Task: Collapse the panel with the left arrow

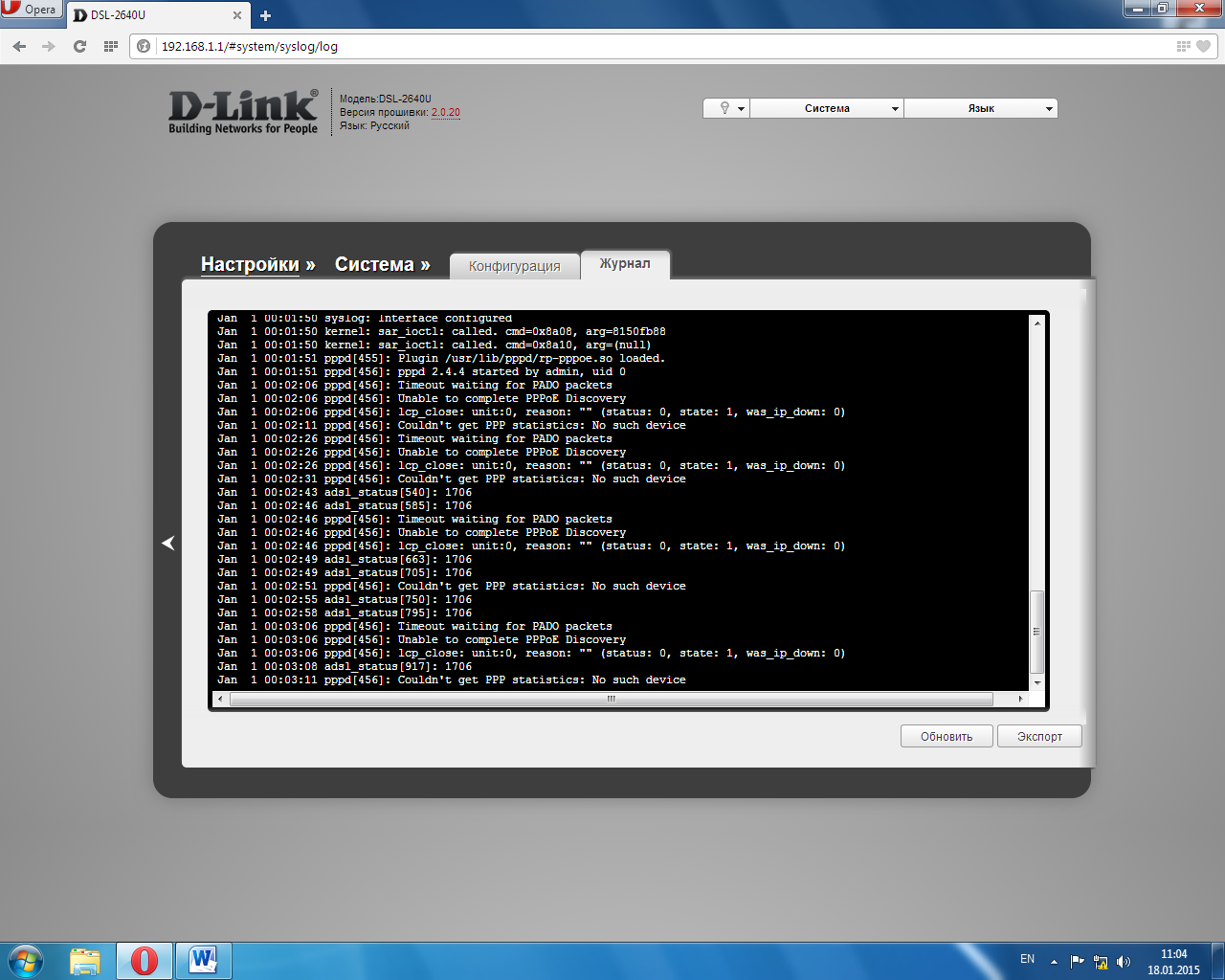Action: [168, 543]
